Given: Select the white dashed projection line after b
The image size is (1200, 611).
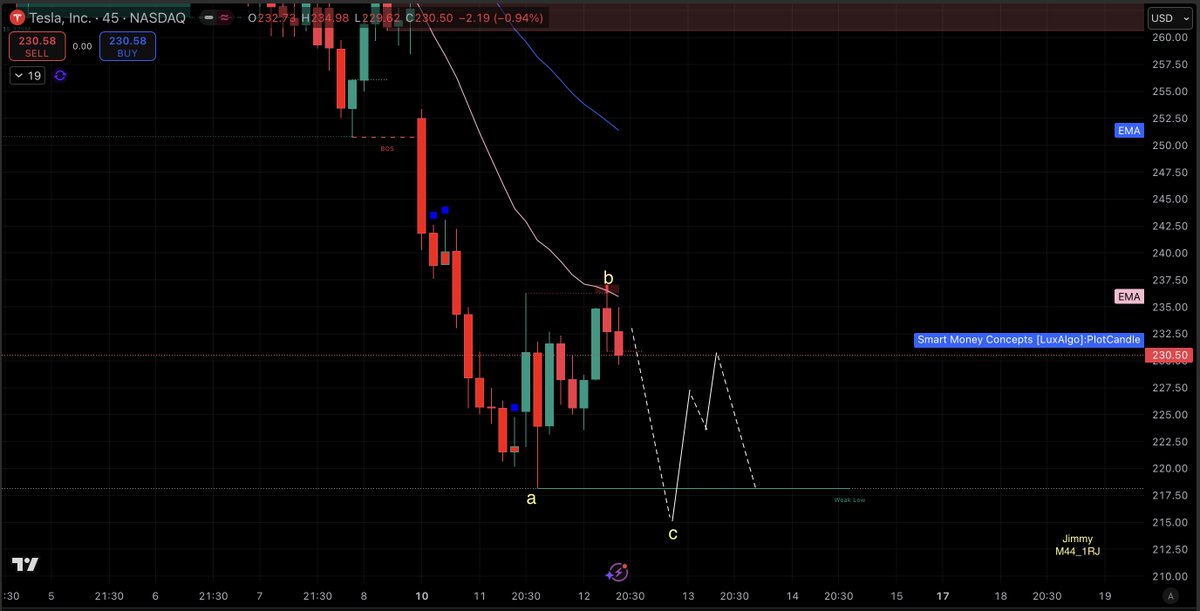Looking at the screenshot, I should click(x=651, y=424).
